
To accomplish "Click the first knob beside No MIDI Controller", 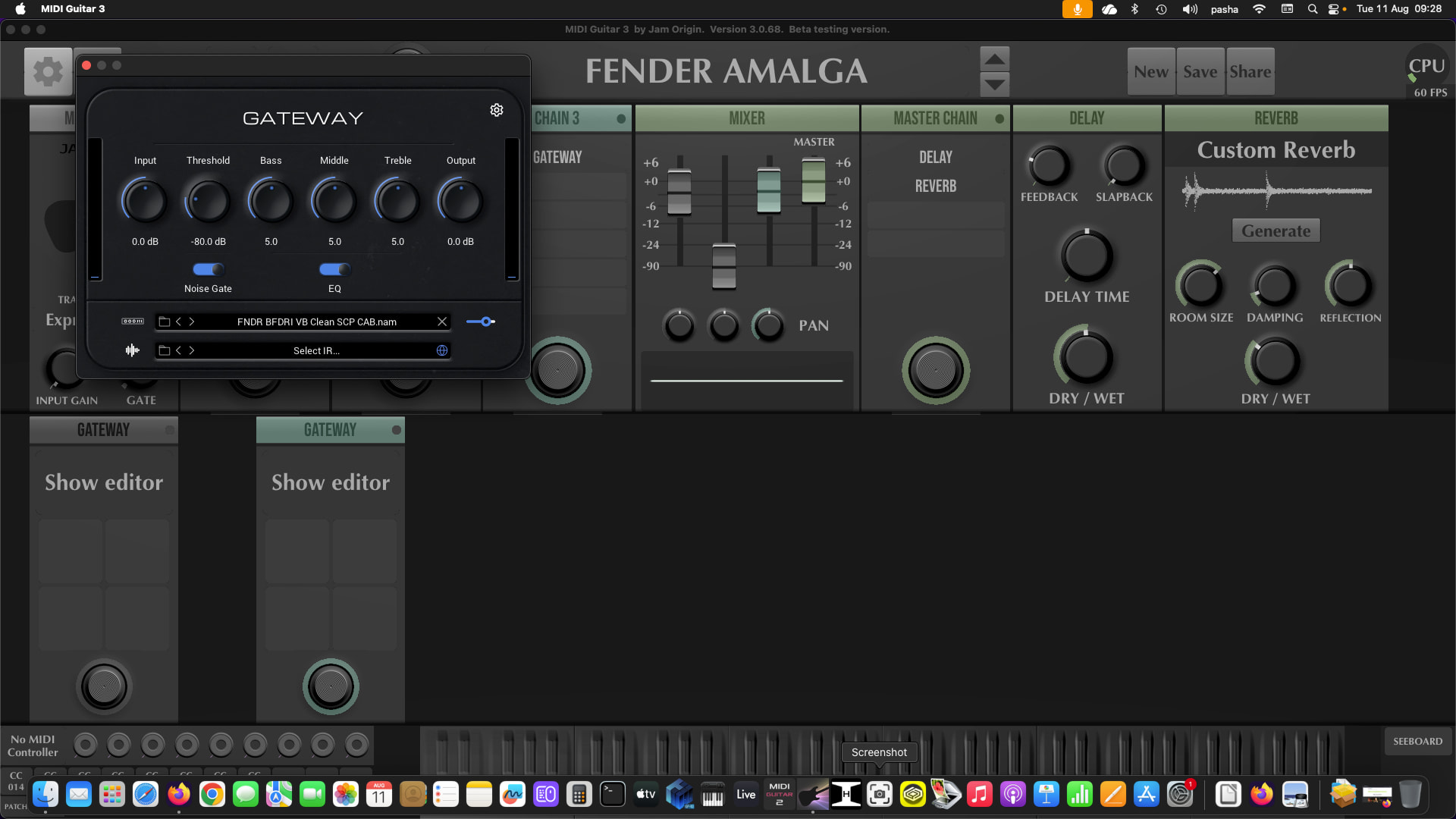I will [x=85, y=745].
